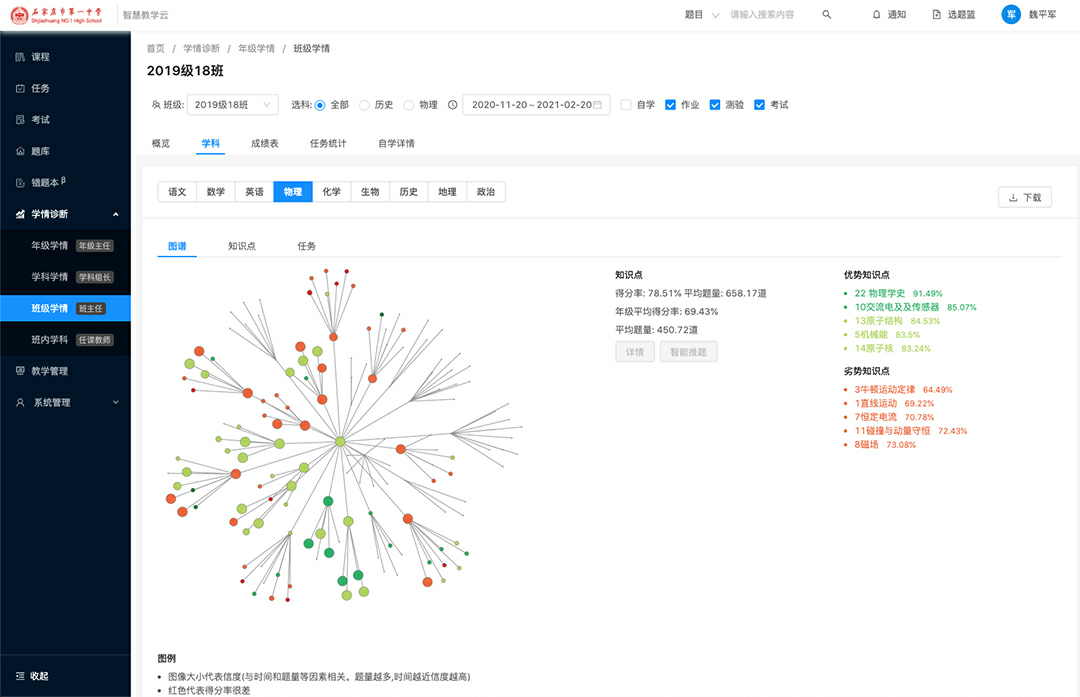
Task: Click the date range picker field
Action: pos(536,105)
